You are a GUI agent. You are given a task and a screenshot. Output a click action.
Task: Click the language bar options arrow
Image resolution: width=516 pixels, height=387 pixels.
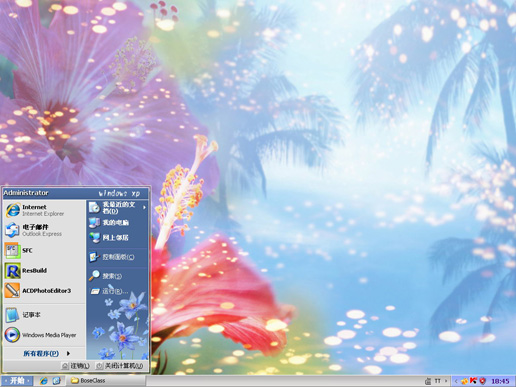[x=446, y=381]
